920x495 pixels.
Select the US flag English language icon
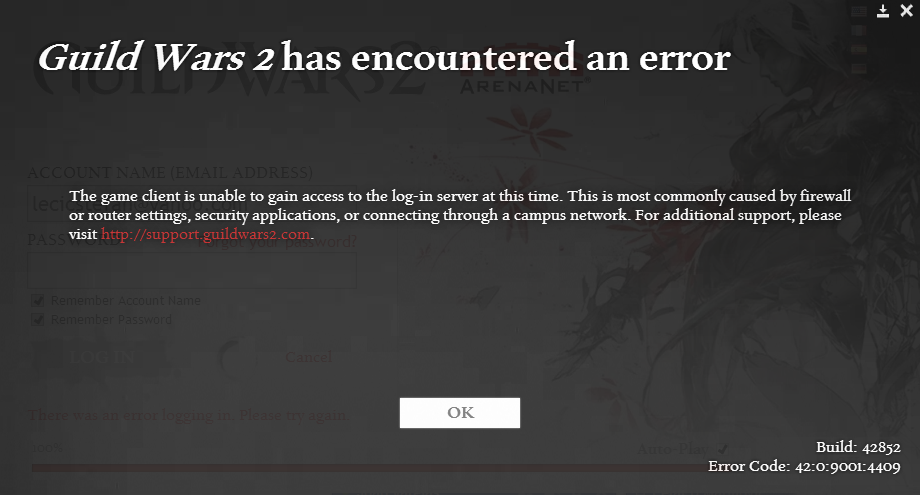858,11
